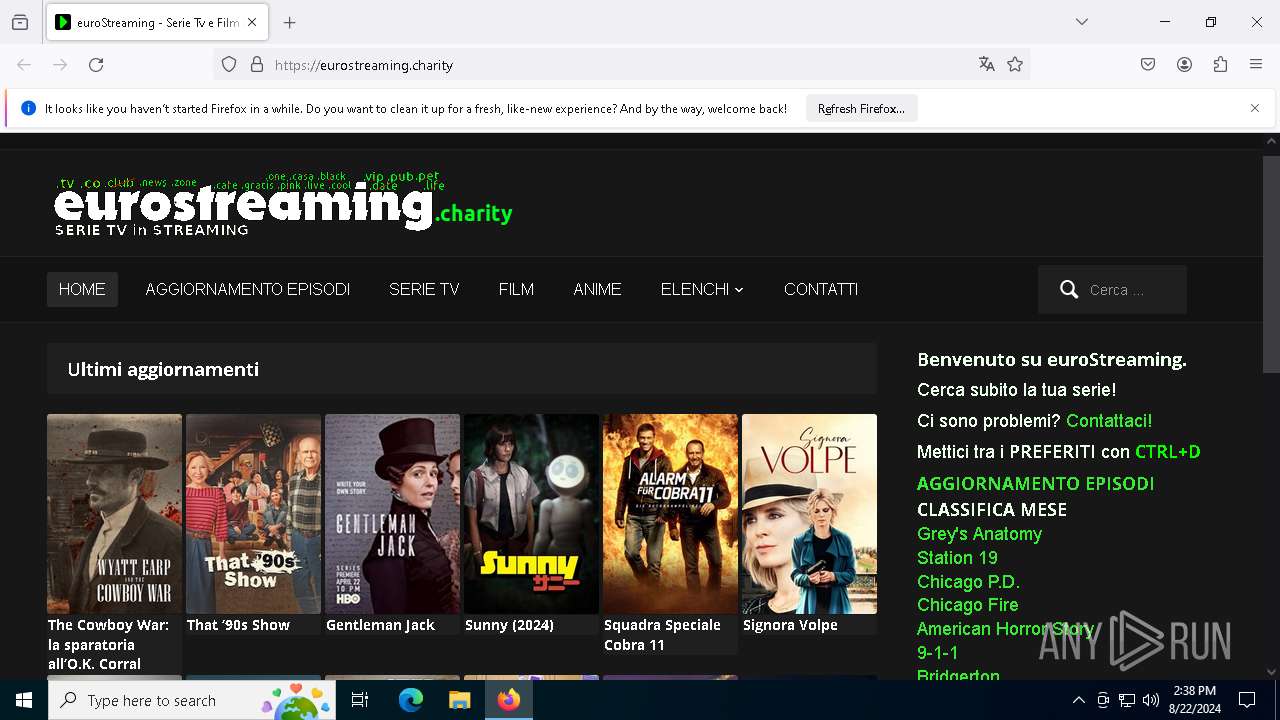The width and height of the screenshot is (1280, 720).
Task: Open That '90s Show poster
Action: pos(253,514)
